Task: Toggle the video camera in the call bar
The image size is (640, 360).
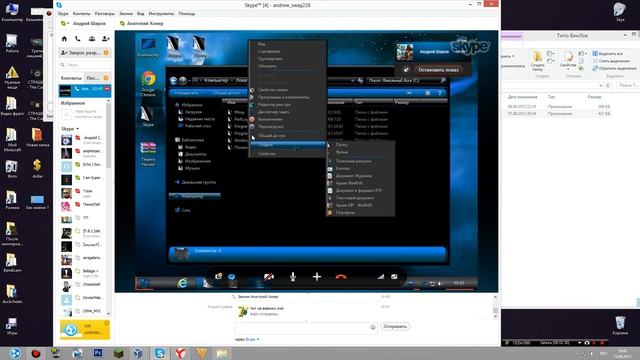Action: 269,277
